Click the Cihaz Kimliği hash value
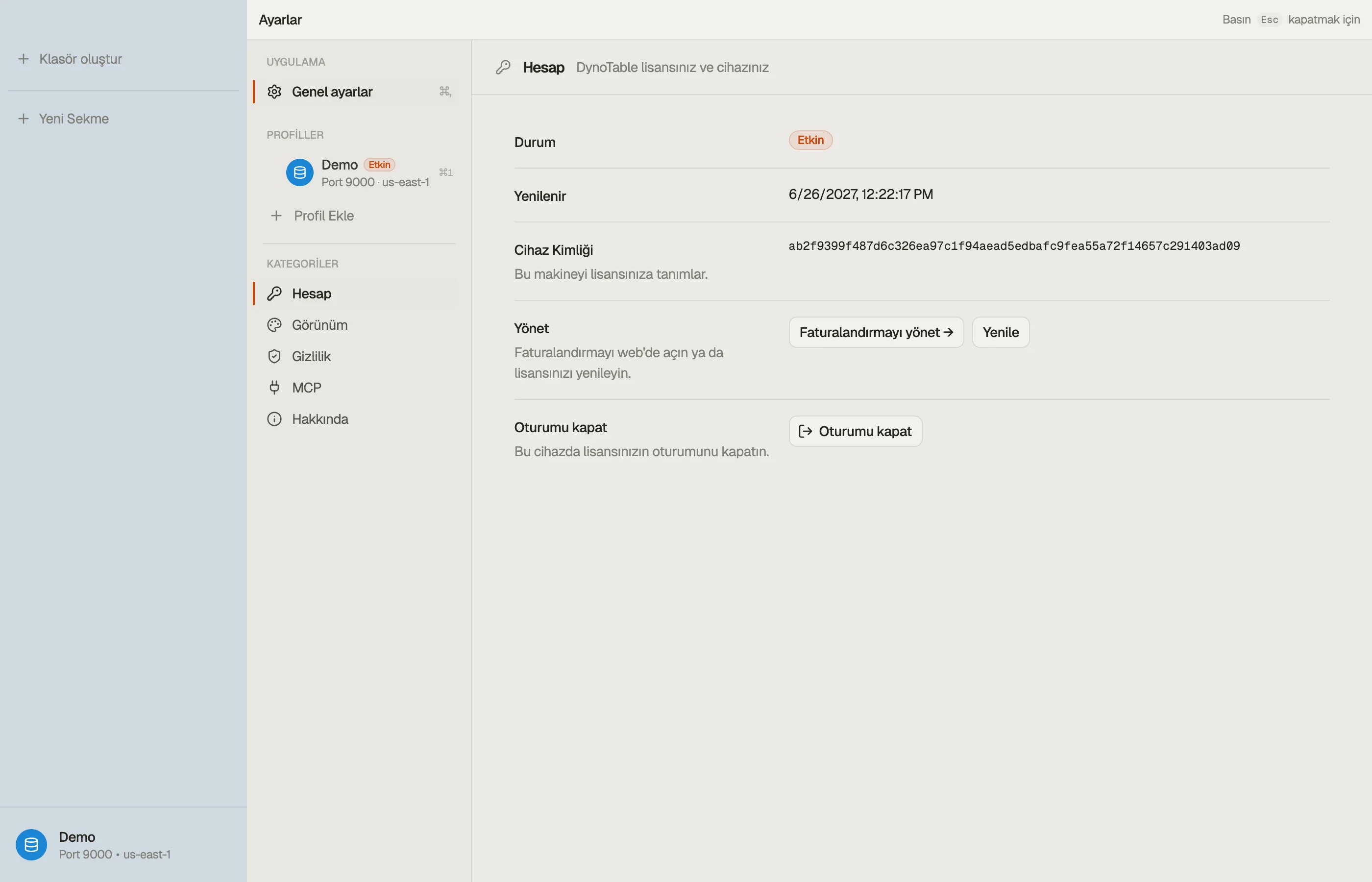 1013,246
